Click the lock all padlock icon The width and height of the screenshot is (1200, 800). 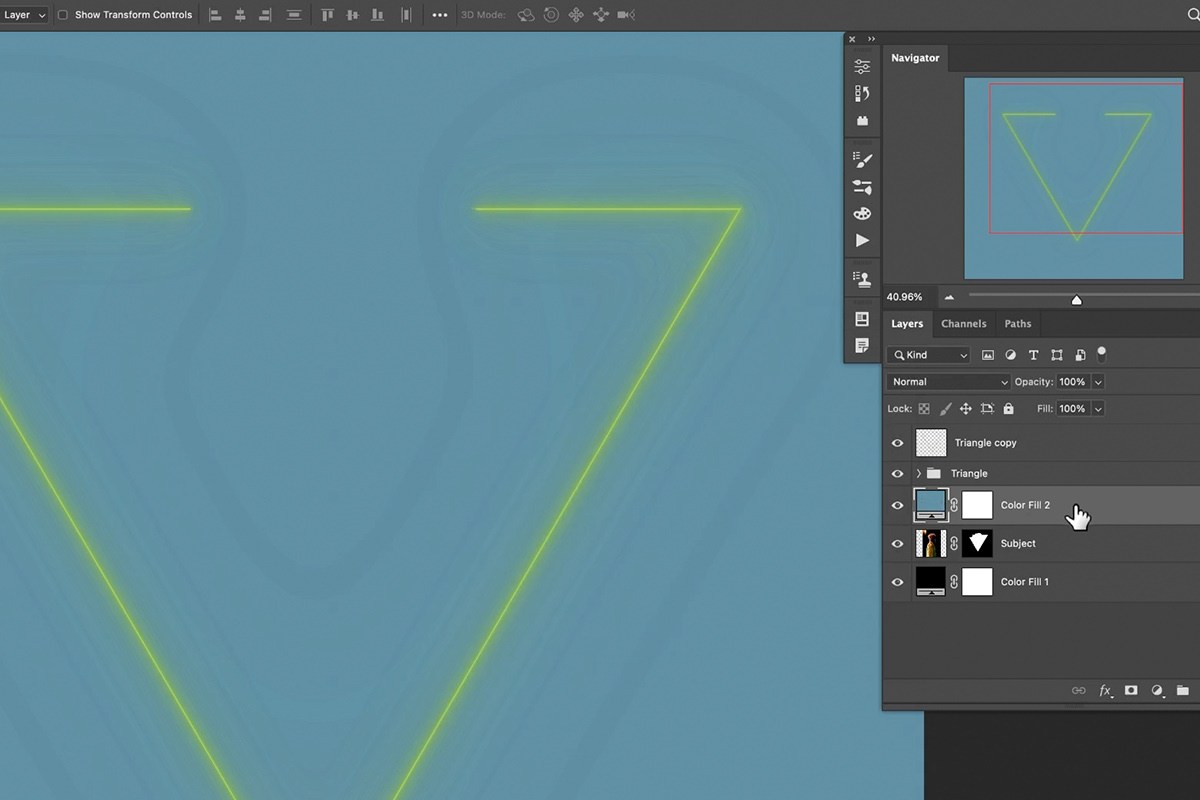pyautogui.click(x=1008, y=409)
